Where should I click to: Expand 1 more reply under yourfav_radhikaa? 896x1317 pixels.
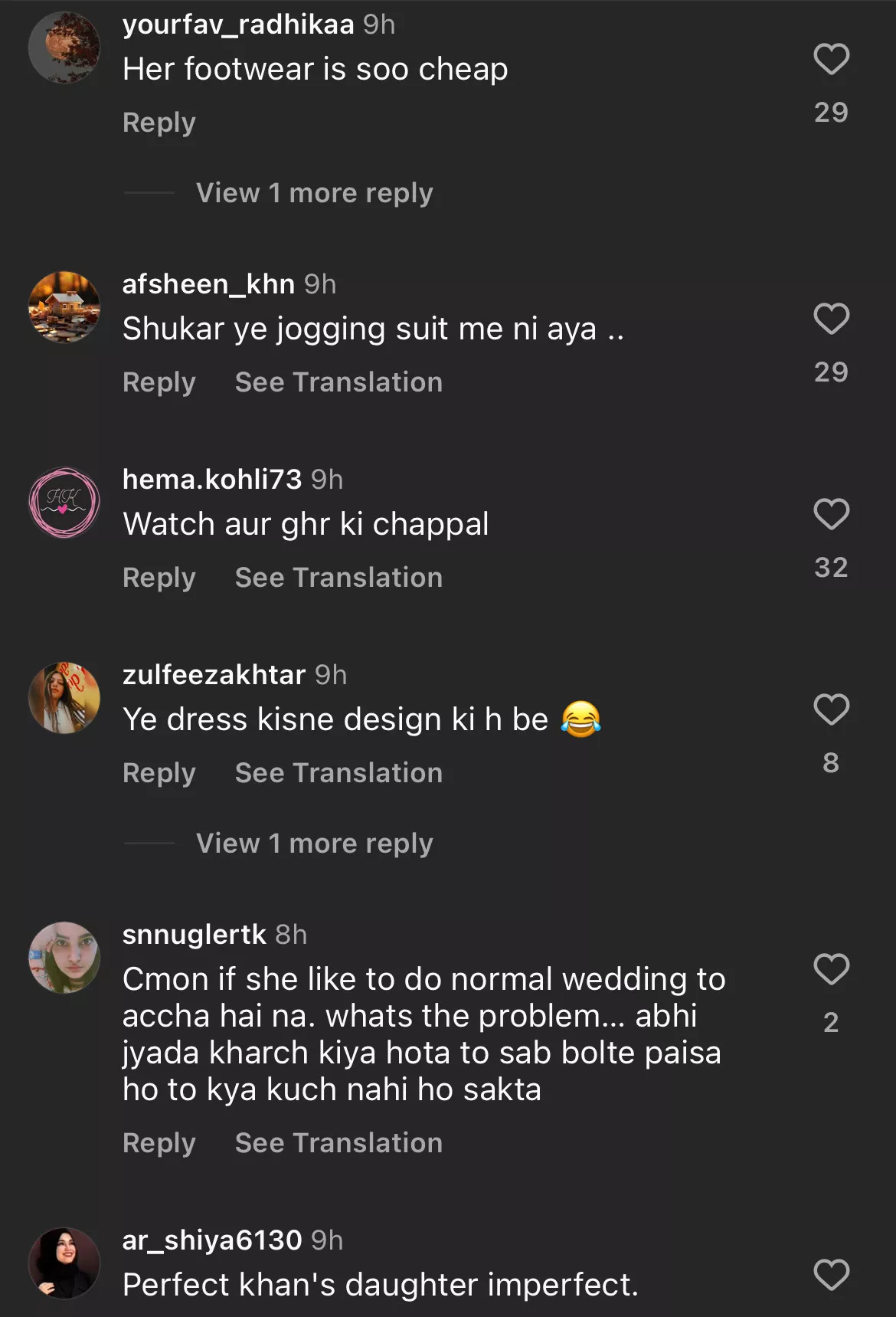click(314, 193)
